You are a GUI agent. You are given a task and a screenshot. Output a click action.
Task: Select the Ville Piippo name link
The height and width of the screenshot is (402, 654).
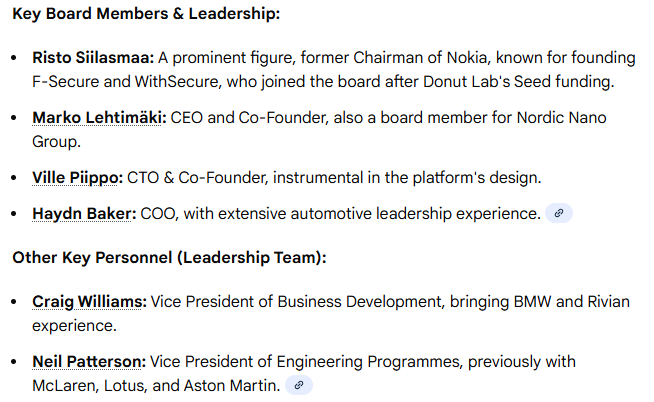(x=77, y=178)
